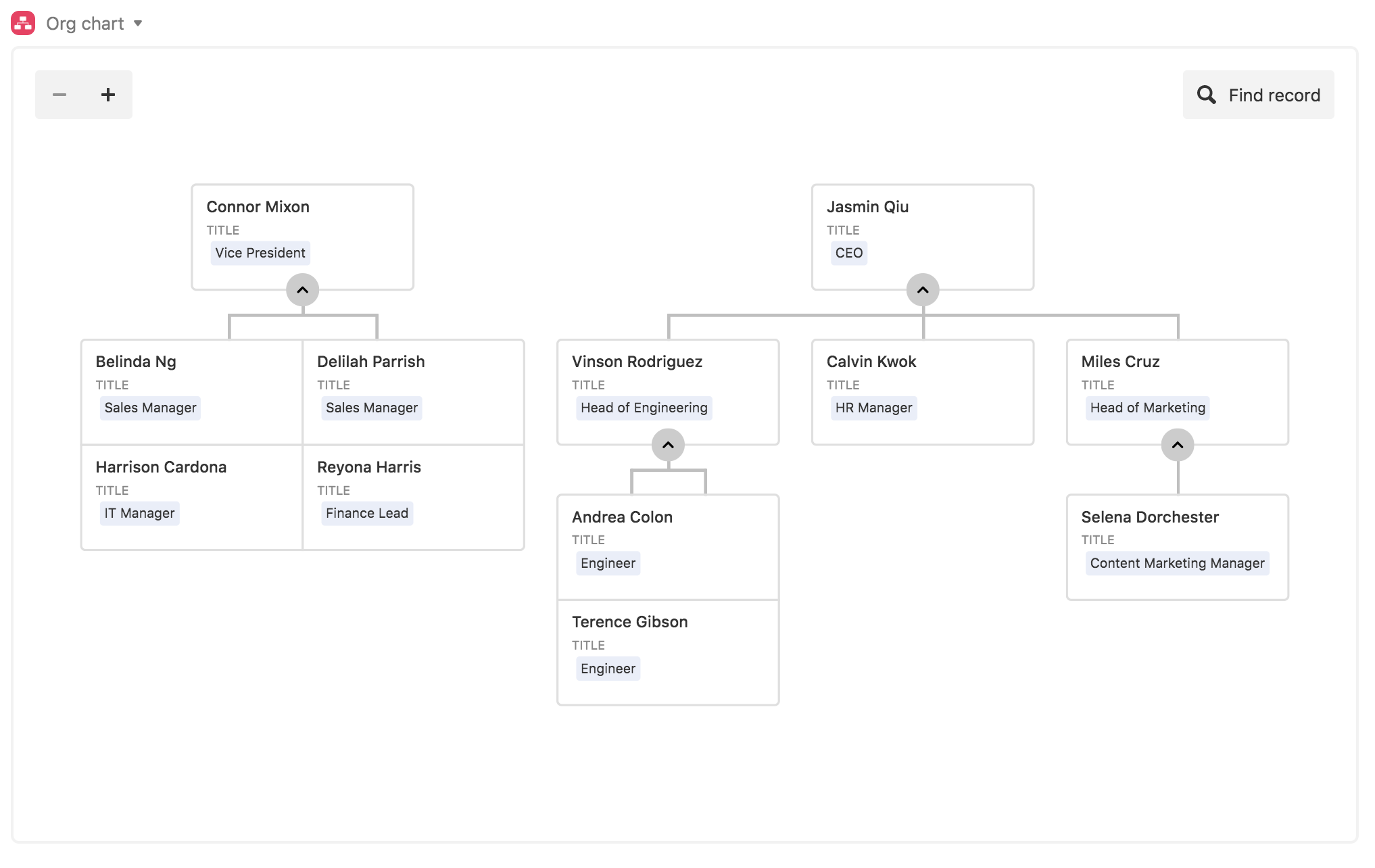Open the Find record search icon
The width and height of the screenshot is (1375, 868).
coord(1207,95)
